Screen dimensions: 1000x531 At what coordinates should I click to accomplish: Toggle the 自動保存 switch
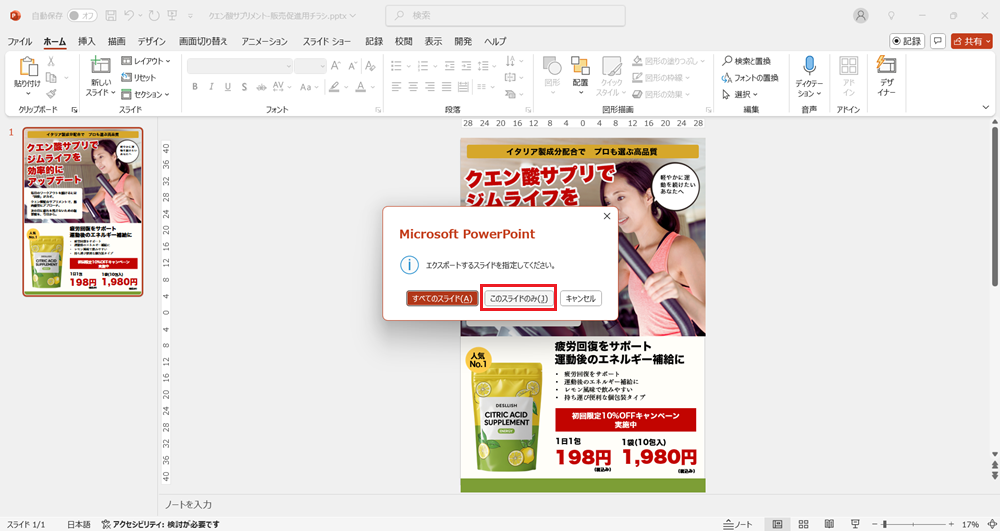point(82,15)
